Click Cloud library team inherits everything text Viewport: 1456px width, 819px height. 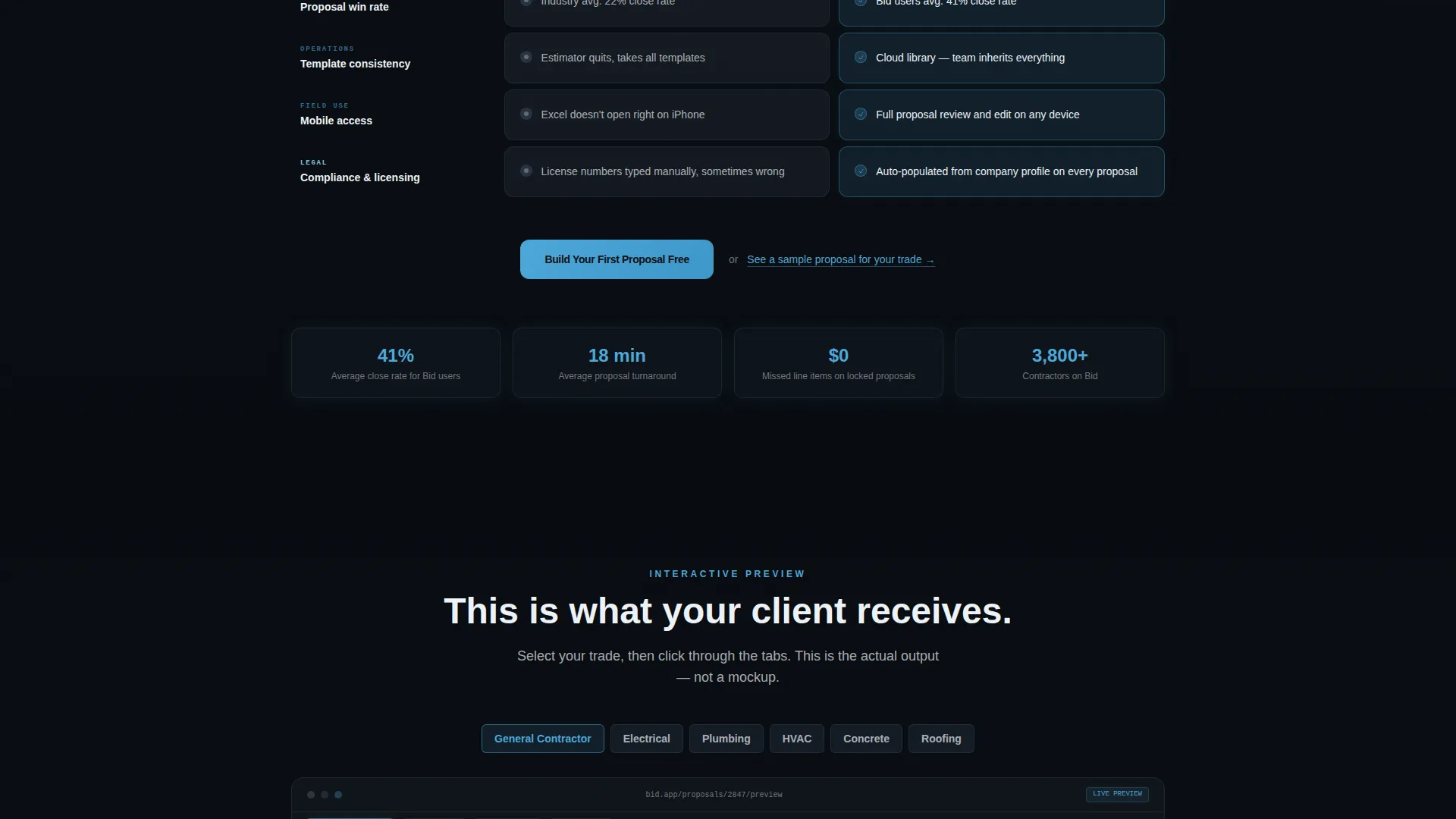(x=970, y=58)
